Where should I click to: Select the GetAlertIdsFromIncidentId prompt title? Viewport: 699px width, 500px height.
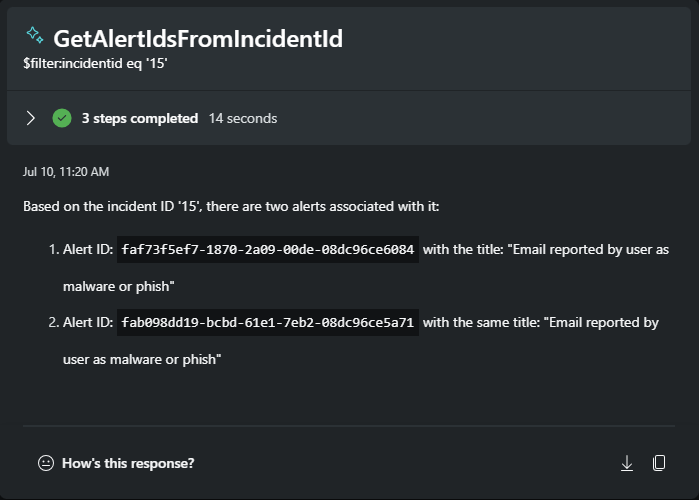pyautogui.click(x=197, y=39)
